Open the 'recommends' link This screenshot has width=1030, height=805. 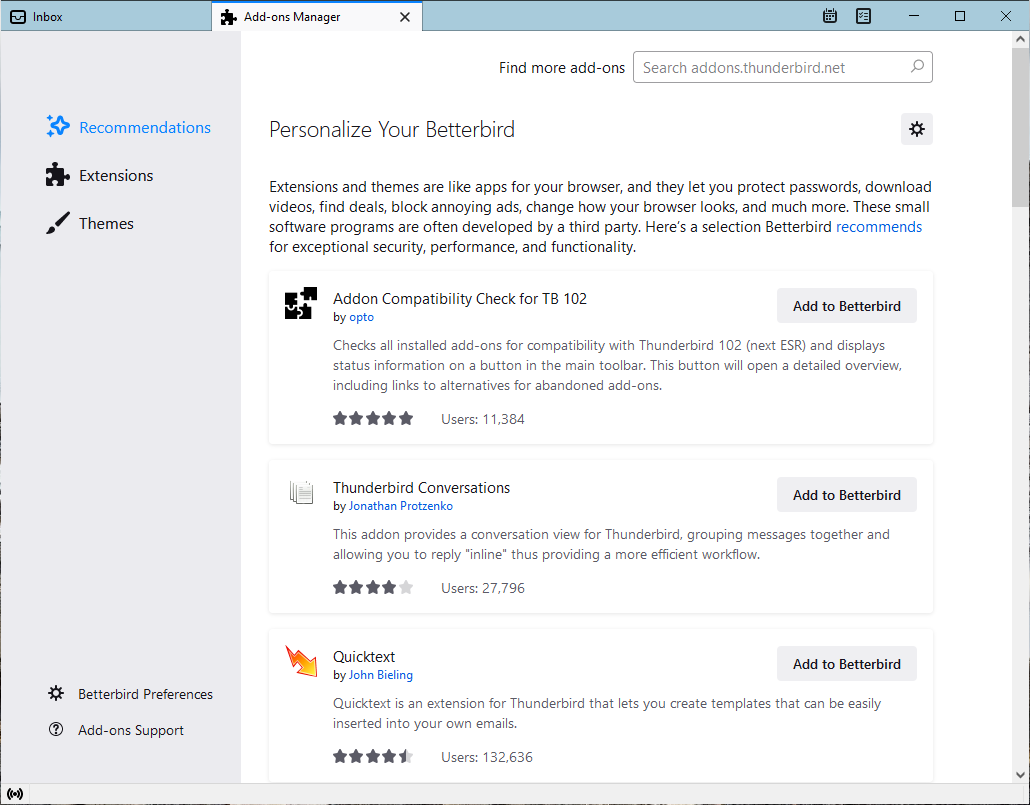(879, 227)
